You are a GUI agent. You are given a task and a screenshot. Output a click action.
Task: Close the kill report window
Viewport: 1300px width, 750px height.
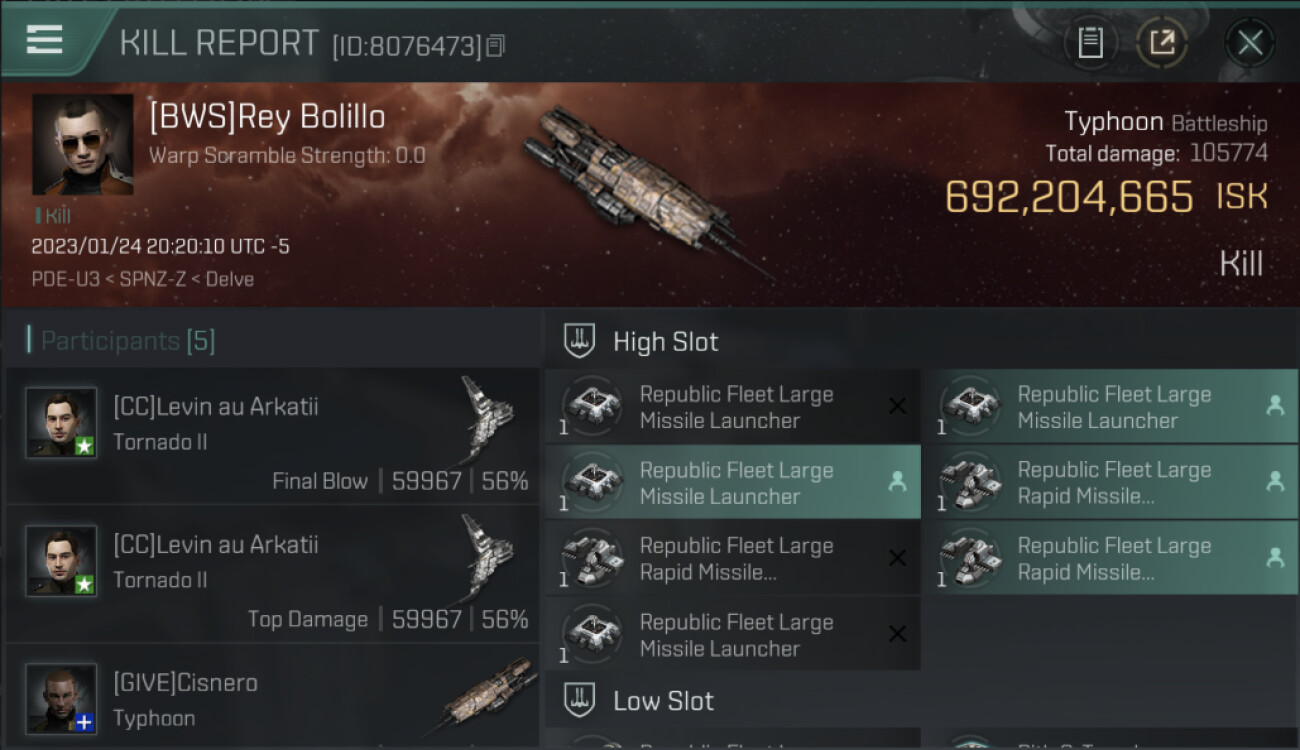coord(1249,42)
